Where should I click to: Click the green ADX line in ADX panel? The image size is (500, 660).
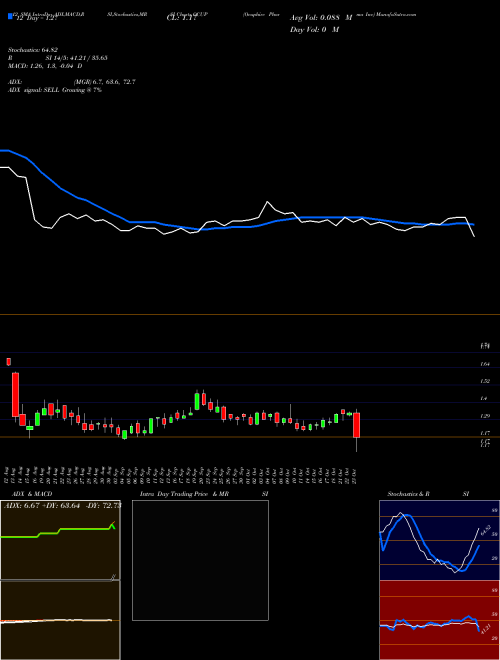[x=57, y=532]
